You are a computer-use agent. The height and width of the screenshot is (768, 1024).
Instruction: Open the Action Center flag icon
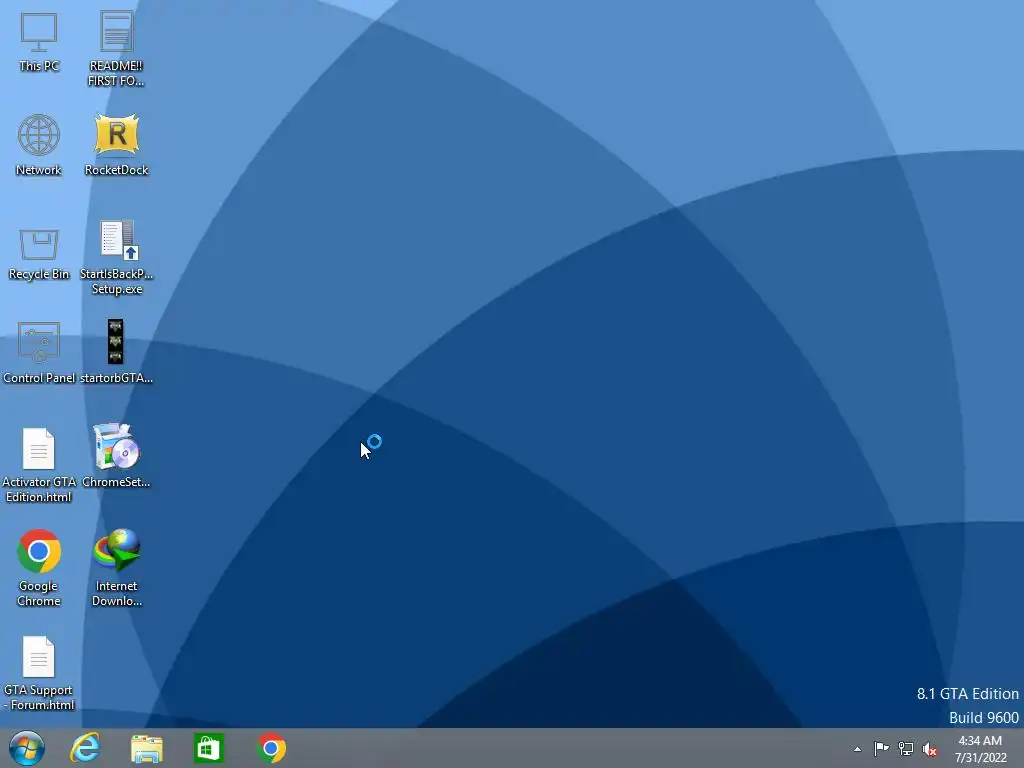click(x=881, y=748)
